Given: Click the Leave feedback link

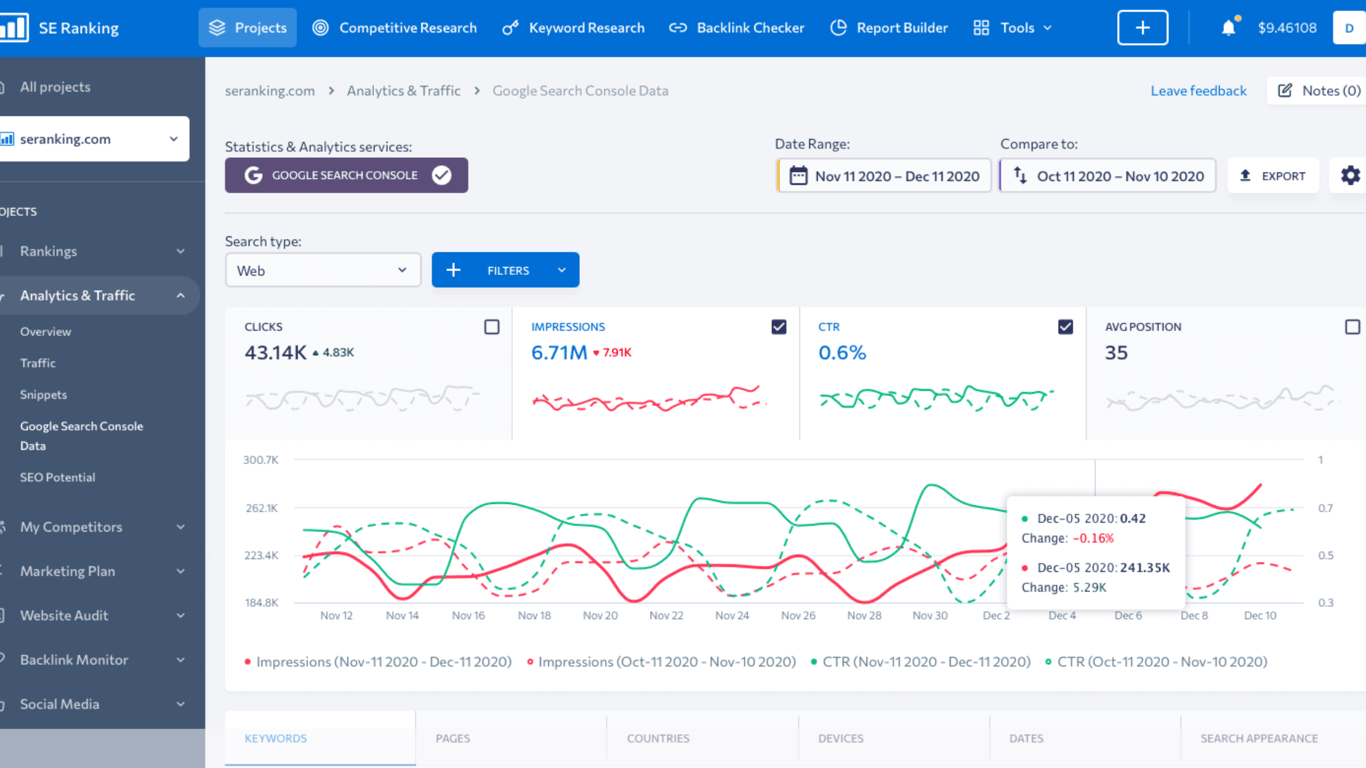Looking at the screenshot, I should 1198,90.
